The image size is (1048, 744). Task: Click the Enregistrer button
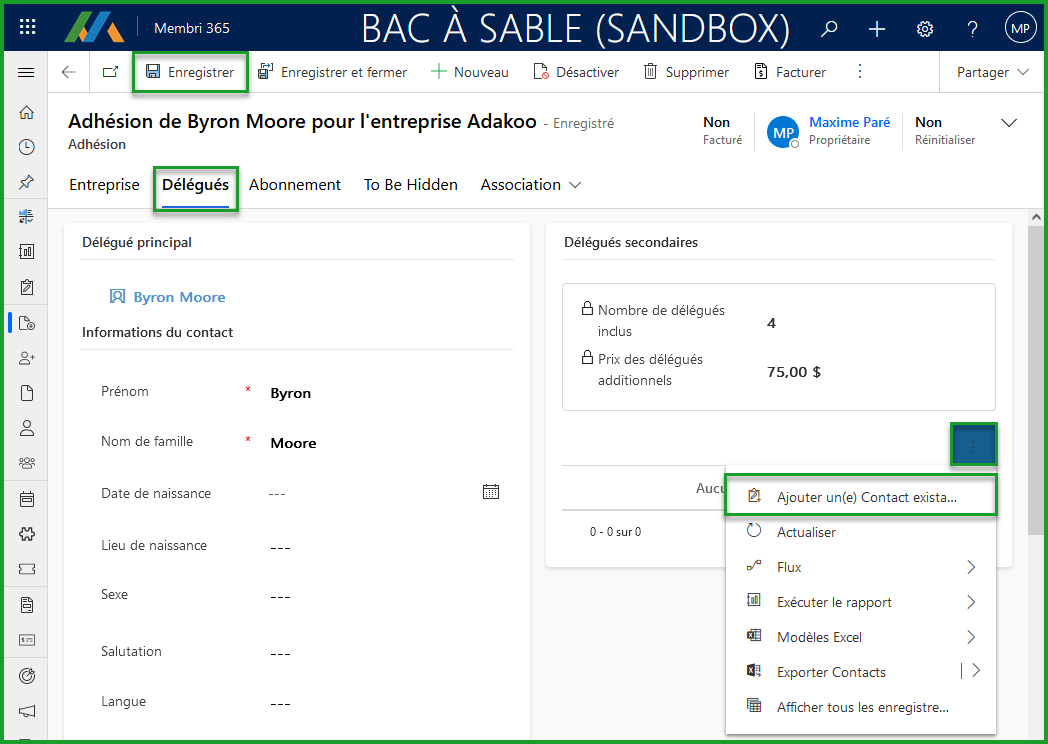pyautogui.click(x=190, y=72)
